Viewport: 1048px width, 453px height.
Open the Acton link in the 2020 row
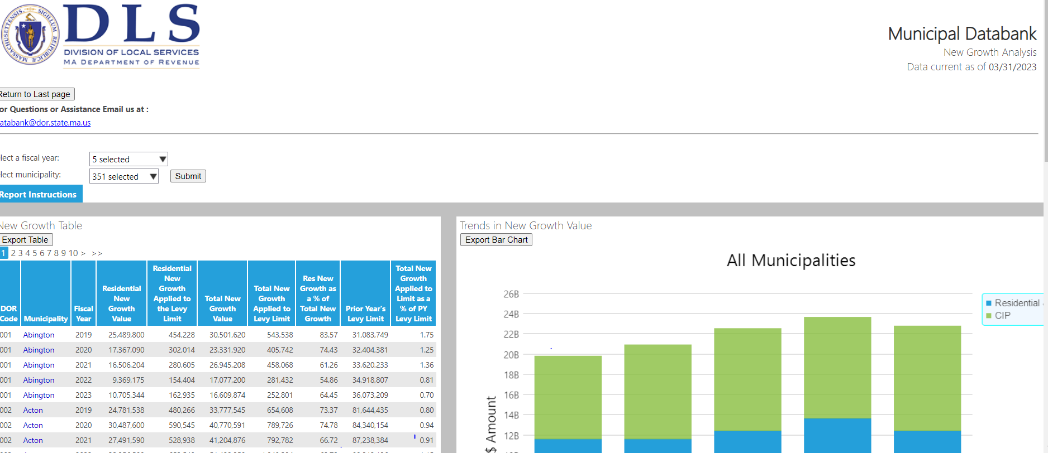coord(33,426)
